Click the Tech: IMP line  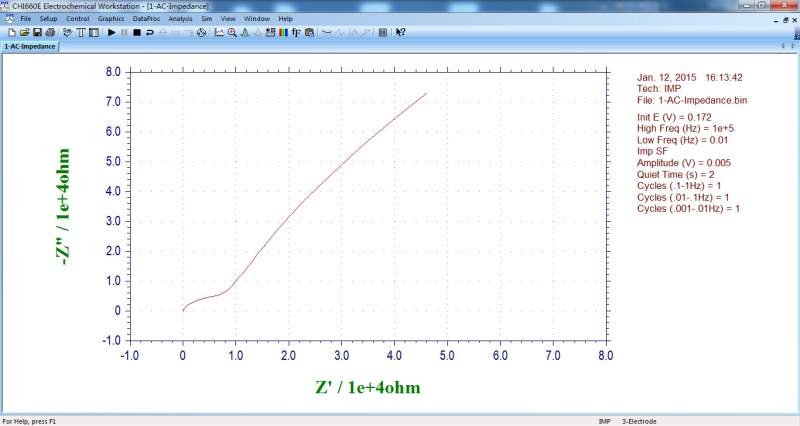point(659,89)
